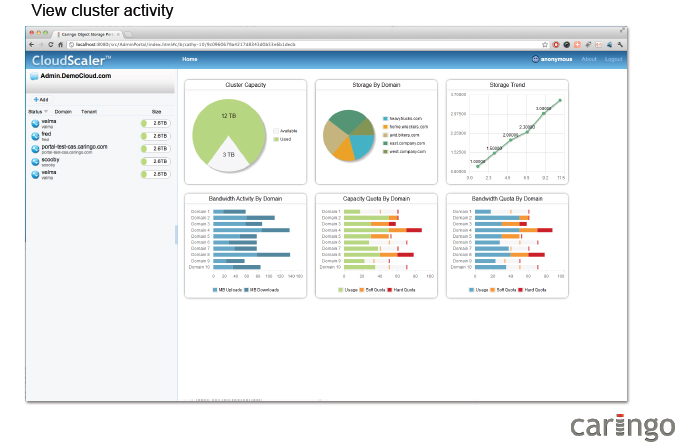Sort by the Size column header
The height and width of the screenshot is (448, 681).
click(156, 112)
